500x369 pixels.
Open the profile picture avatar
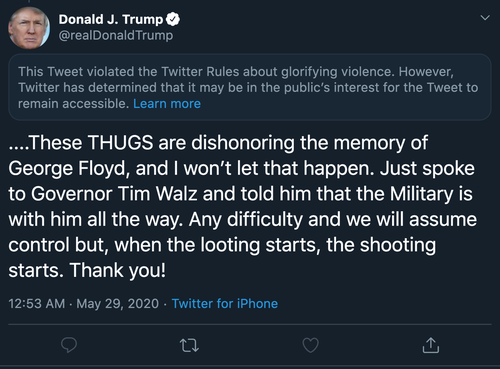(x=29, y=28)
